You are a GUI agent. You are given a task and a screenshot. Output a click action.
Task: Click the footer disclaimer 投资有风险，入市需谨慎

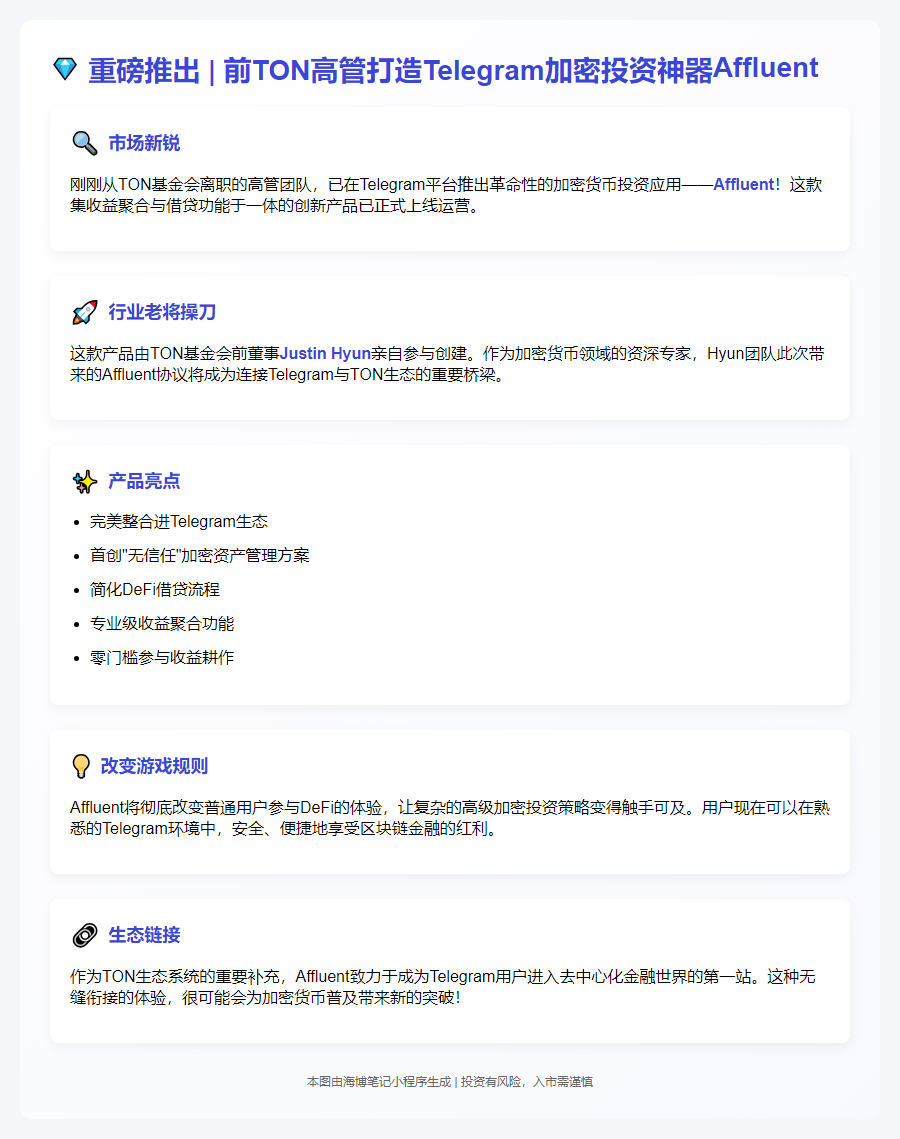tap(527, 1082)
